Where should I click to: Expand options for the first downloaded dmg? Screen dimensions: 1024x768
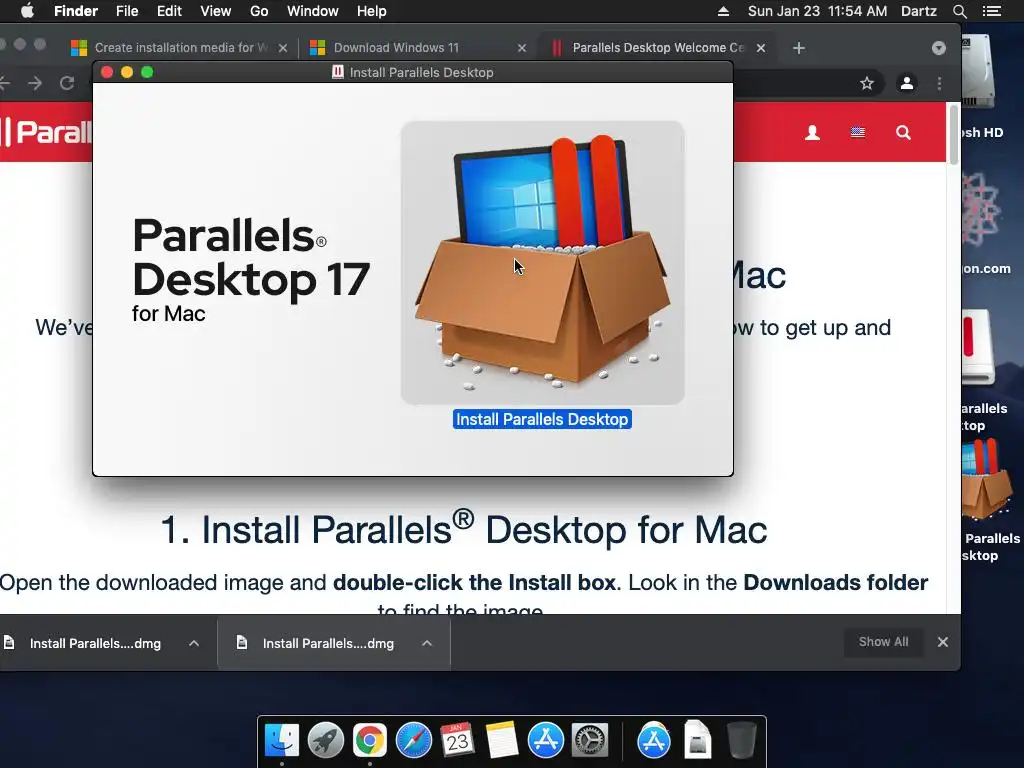pyautogui.click(x=194, y=643)
